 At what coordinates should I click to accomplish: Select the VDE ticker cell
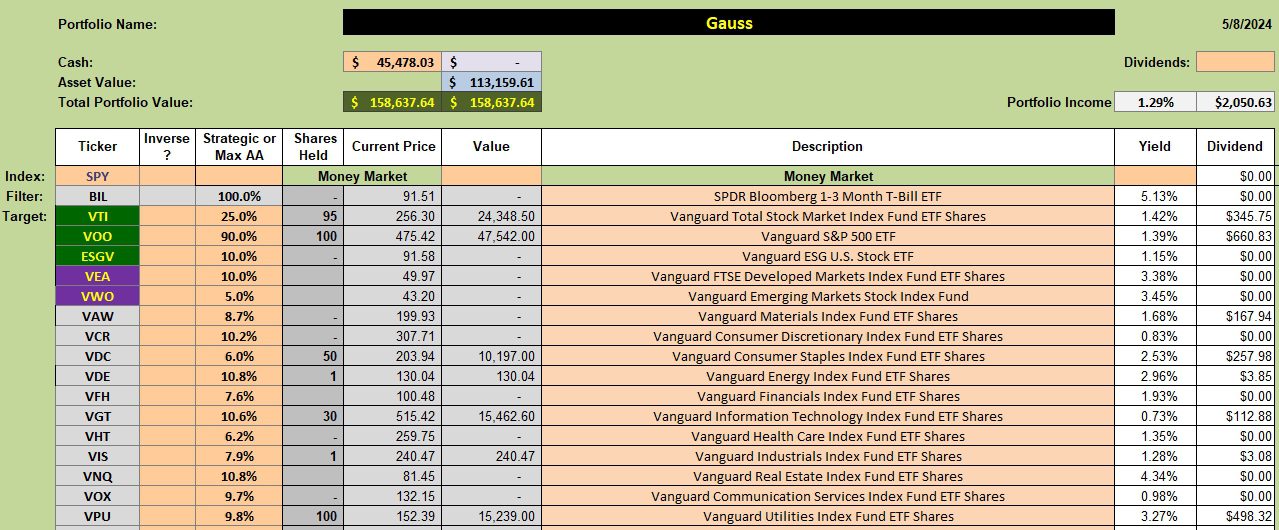click(98, 376)
